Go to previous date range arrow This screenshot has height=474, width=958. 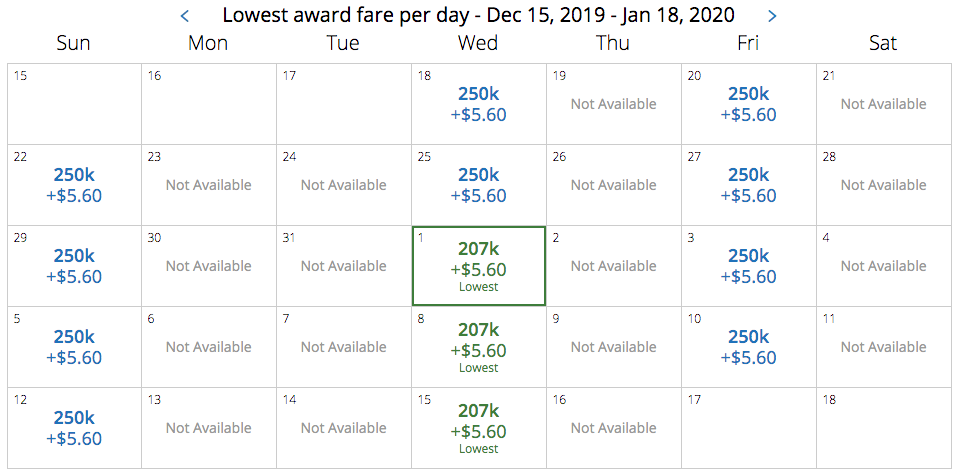point(184,16)
